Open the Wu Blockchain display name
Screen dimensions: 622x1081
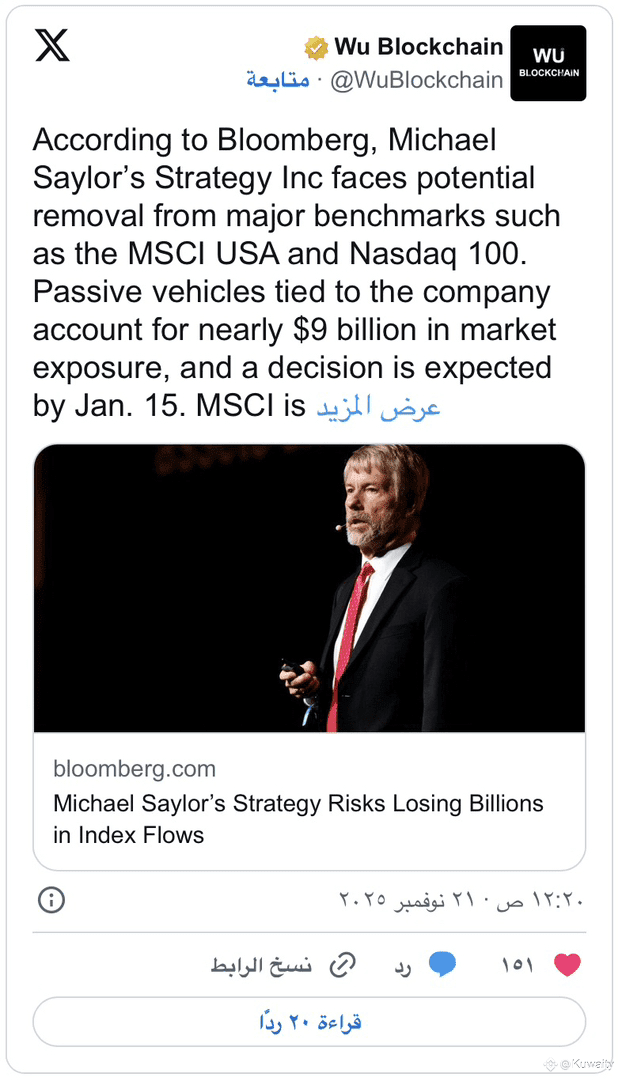(418, 47)
